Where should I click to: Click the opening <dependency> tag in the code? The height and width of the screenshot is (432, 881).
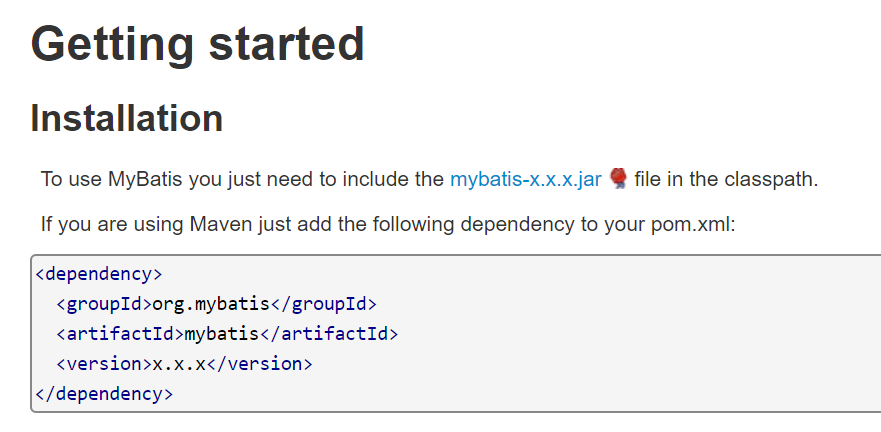click(x=98, y=273)
